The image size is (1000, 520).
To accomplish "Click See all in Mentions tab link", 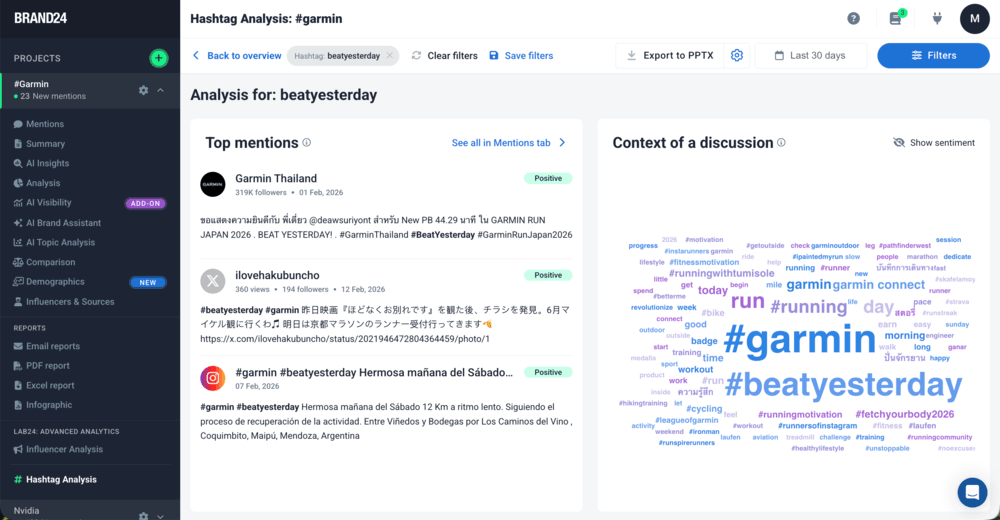I will 509,143.
